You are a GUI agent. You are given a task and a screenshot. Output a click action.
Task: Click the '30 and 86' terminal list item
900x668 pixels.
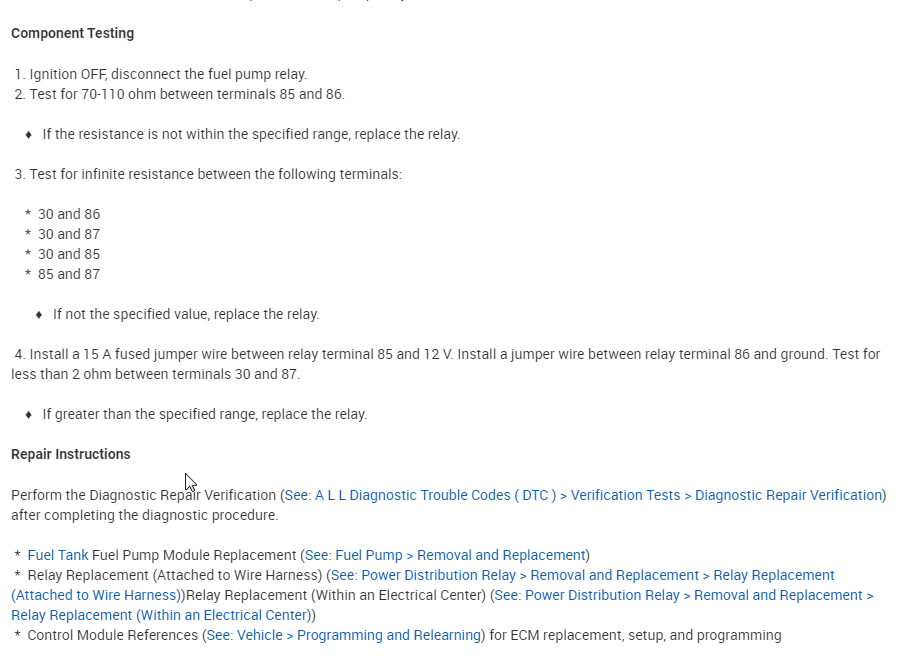[x=69, y=214]
